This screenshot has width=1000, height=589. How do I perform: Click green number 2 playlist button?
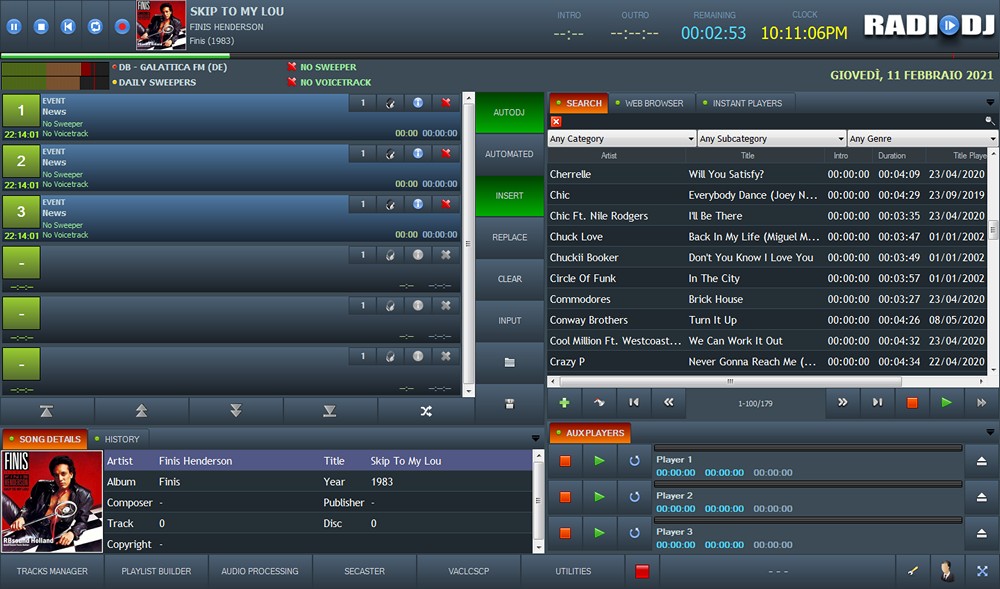(x=21, y=161)
